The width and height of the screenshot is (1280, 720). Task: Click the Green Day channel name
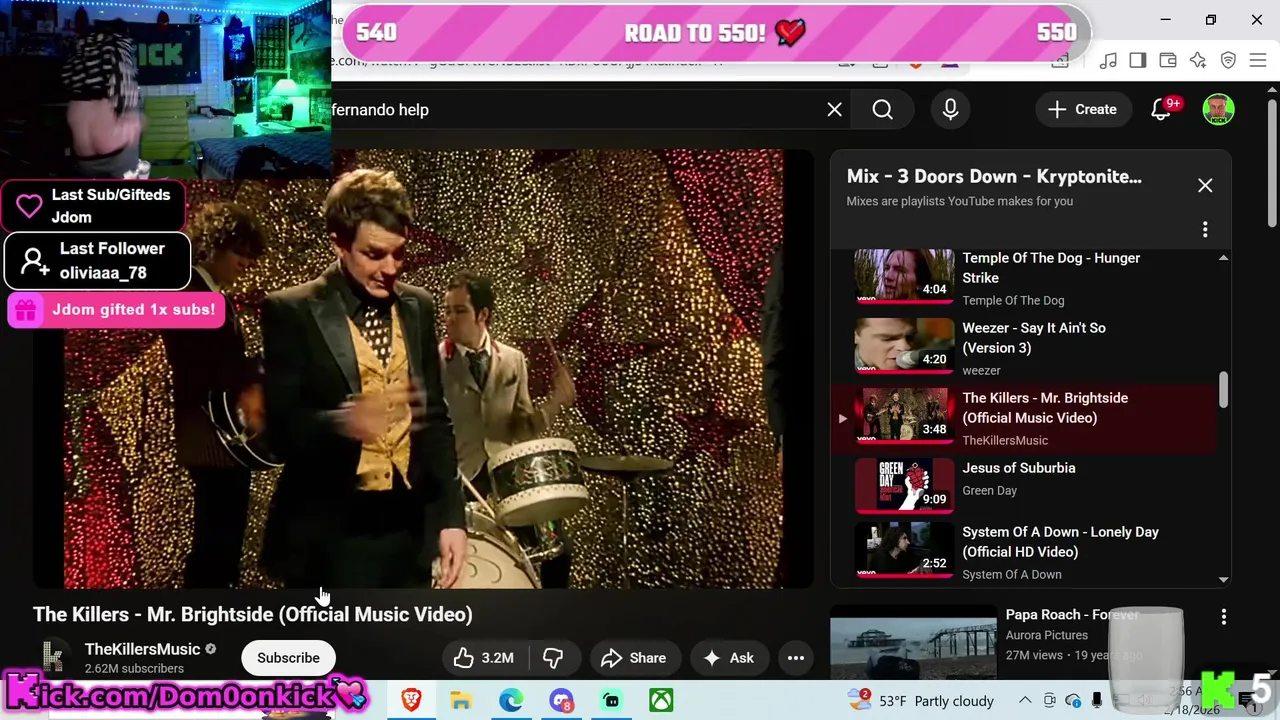pyautogui.click(x=990, y=490)
